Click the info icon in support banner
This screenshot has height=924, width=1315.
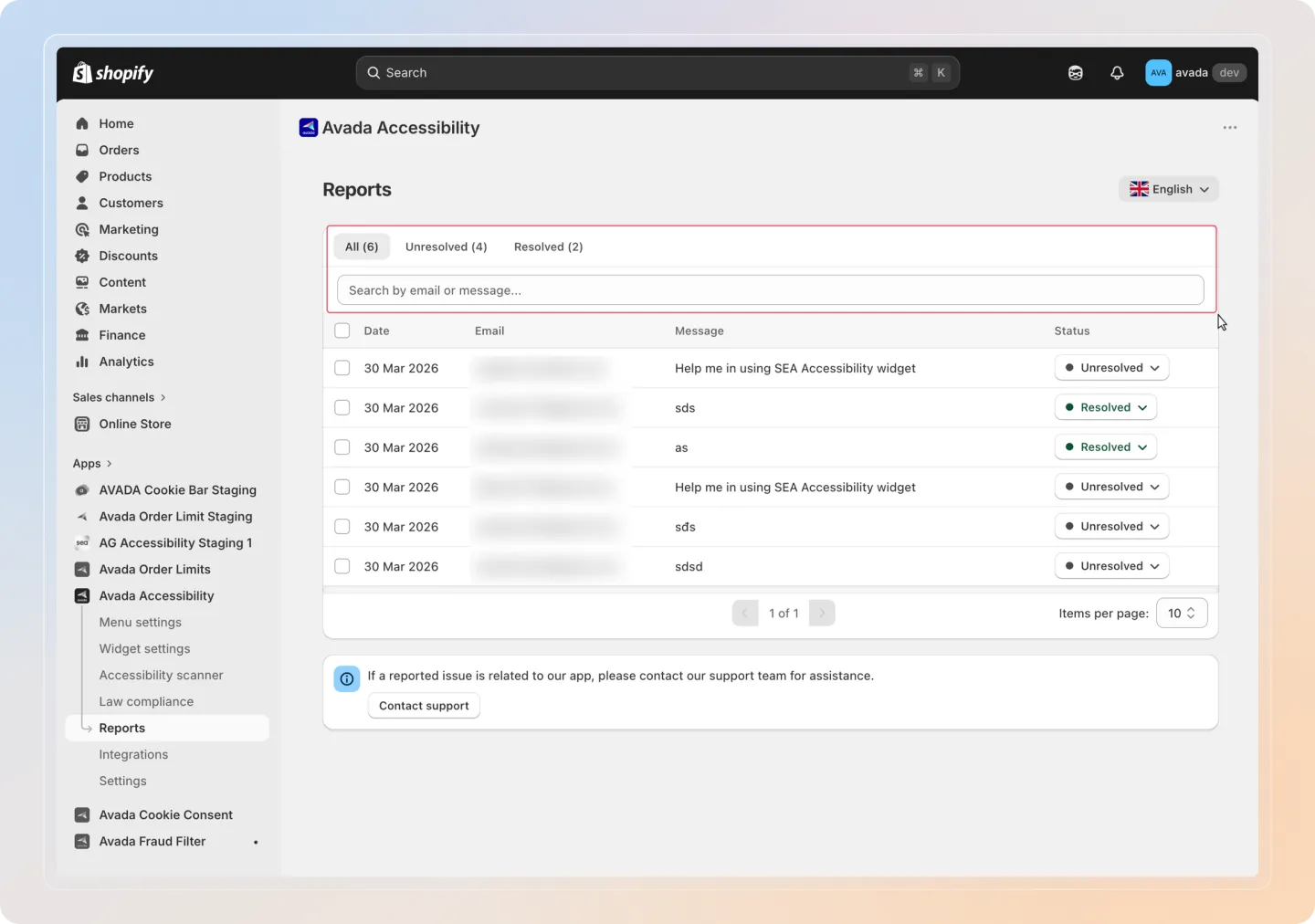[x=347, y=679]
